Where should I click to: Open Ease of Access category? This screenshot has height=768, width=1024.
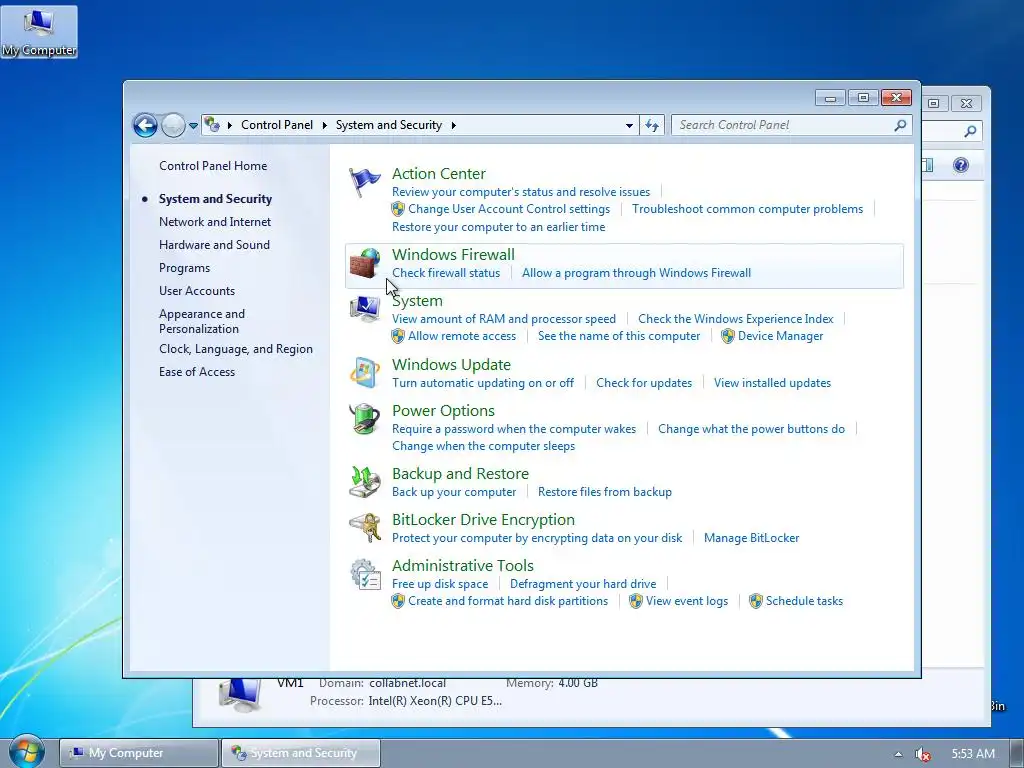click(197, 372)
